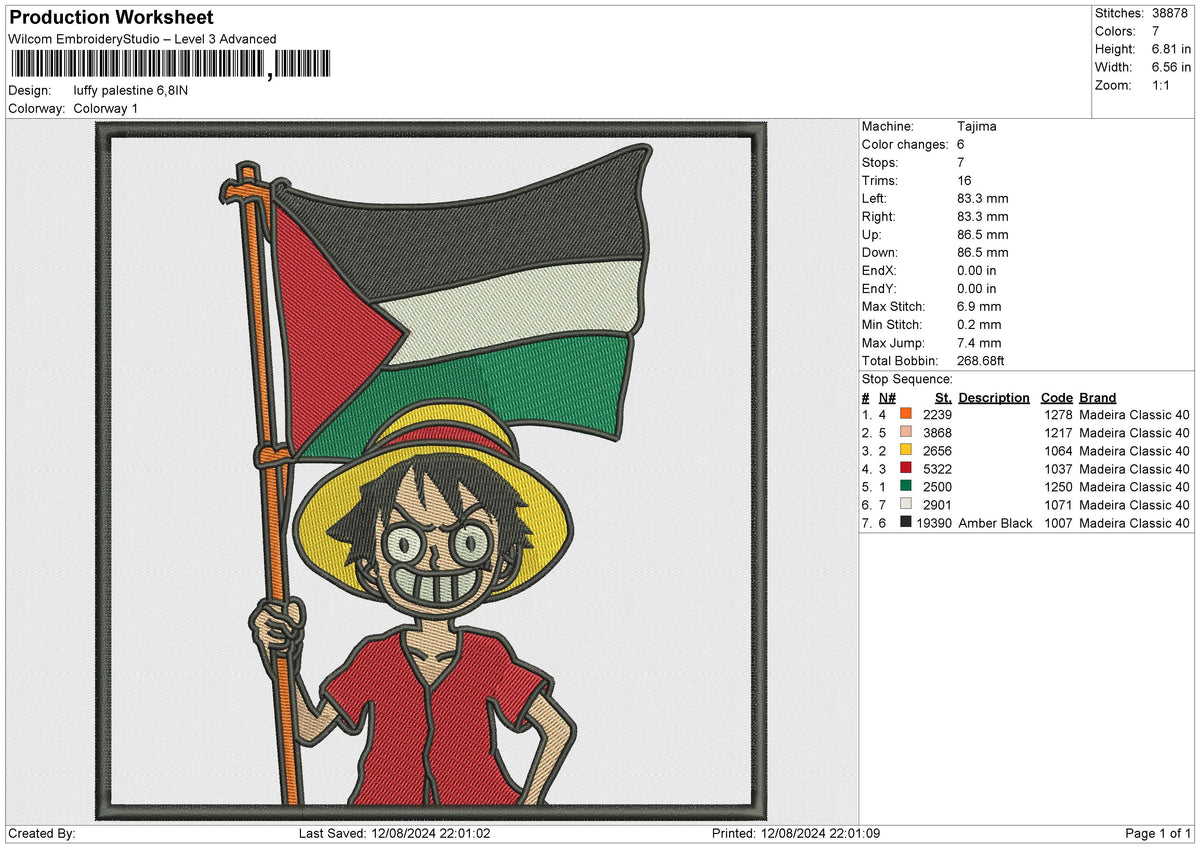Click the Width value 6.56 in
Viewport: 1200px width, 848px height.
[1171, 67]
